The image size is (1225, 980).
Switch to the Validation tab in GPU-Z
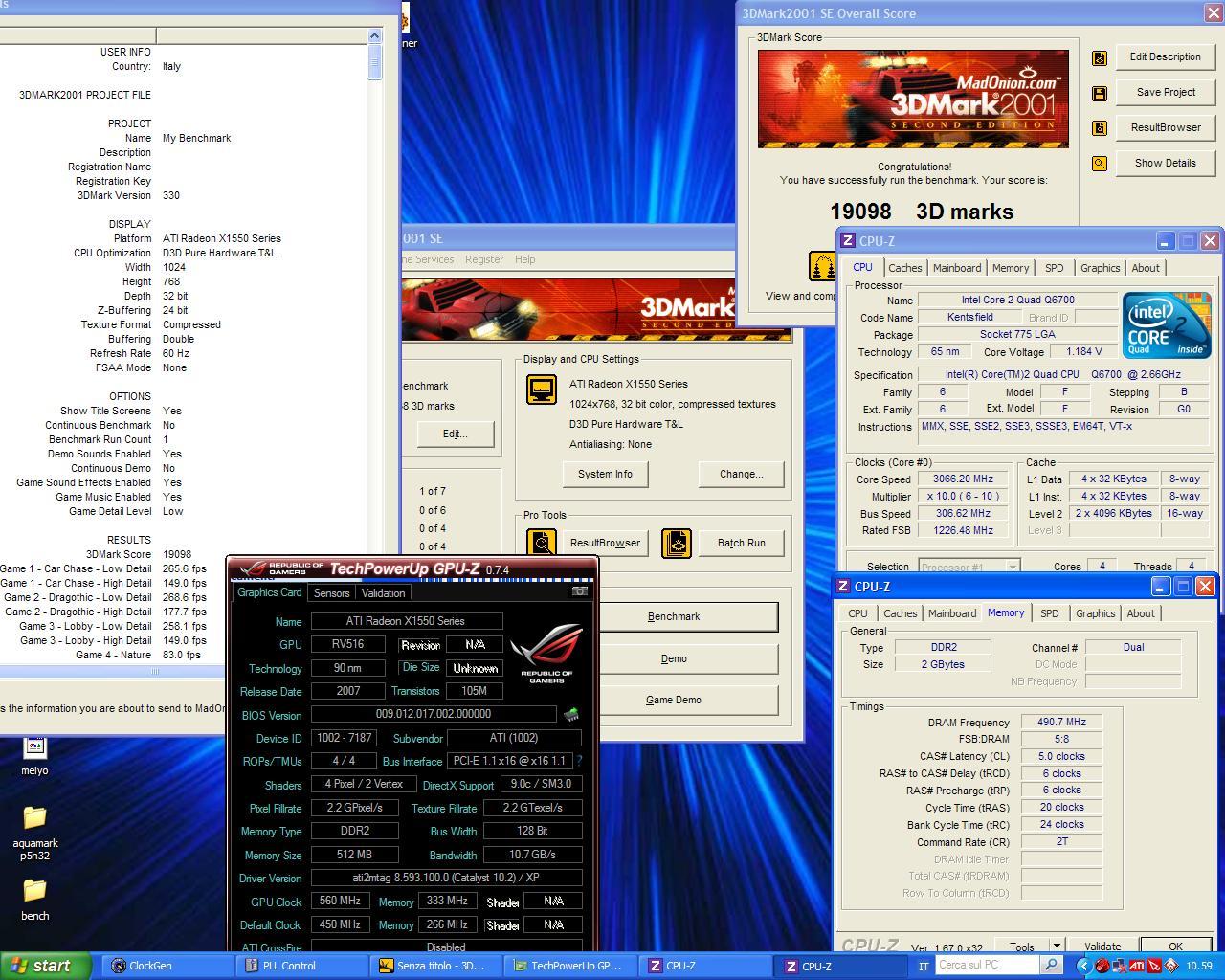pyautogui.click(x=383, y=593)
